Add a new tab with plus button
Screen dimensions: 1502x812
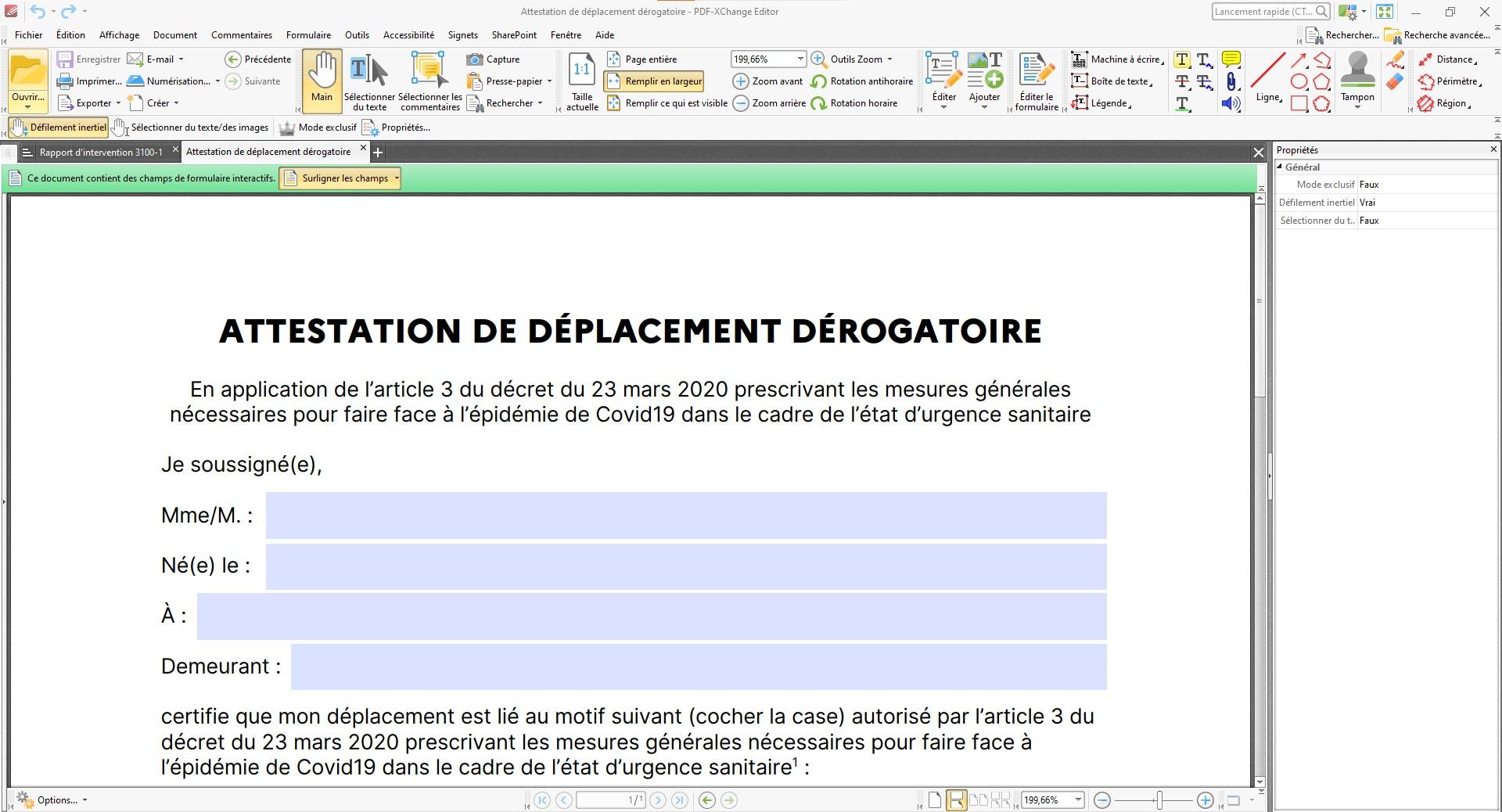tap(378, 152)
